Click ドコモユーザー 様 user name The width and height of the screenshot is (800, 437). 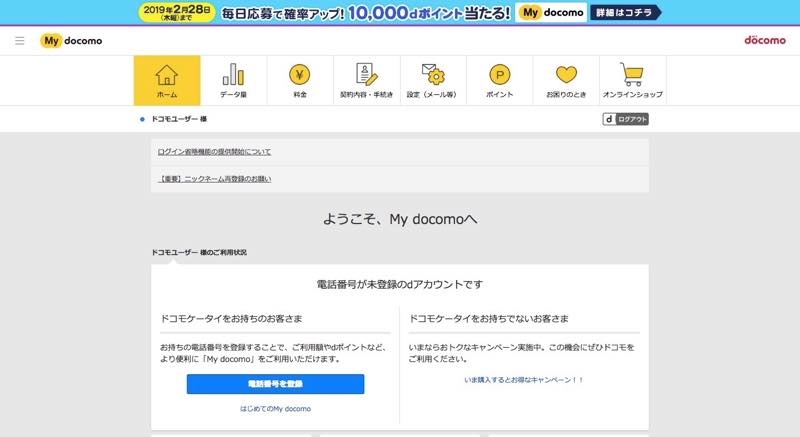pyautogui.click(x=179, y=119)
